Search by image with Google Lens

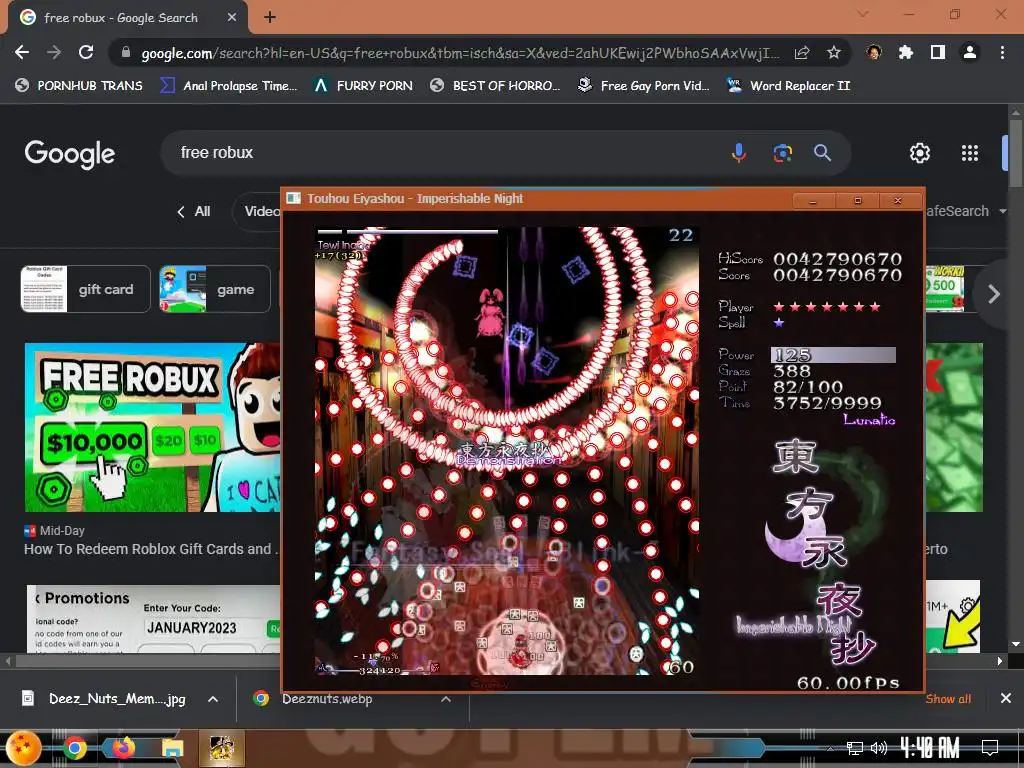click(782, 153)
